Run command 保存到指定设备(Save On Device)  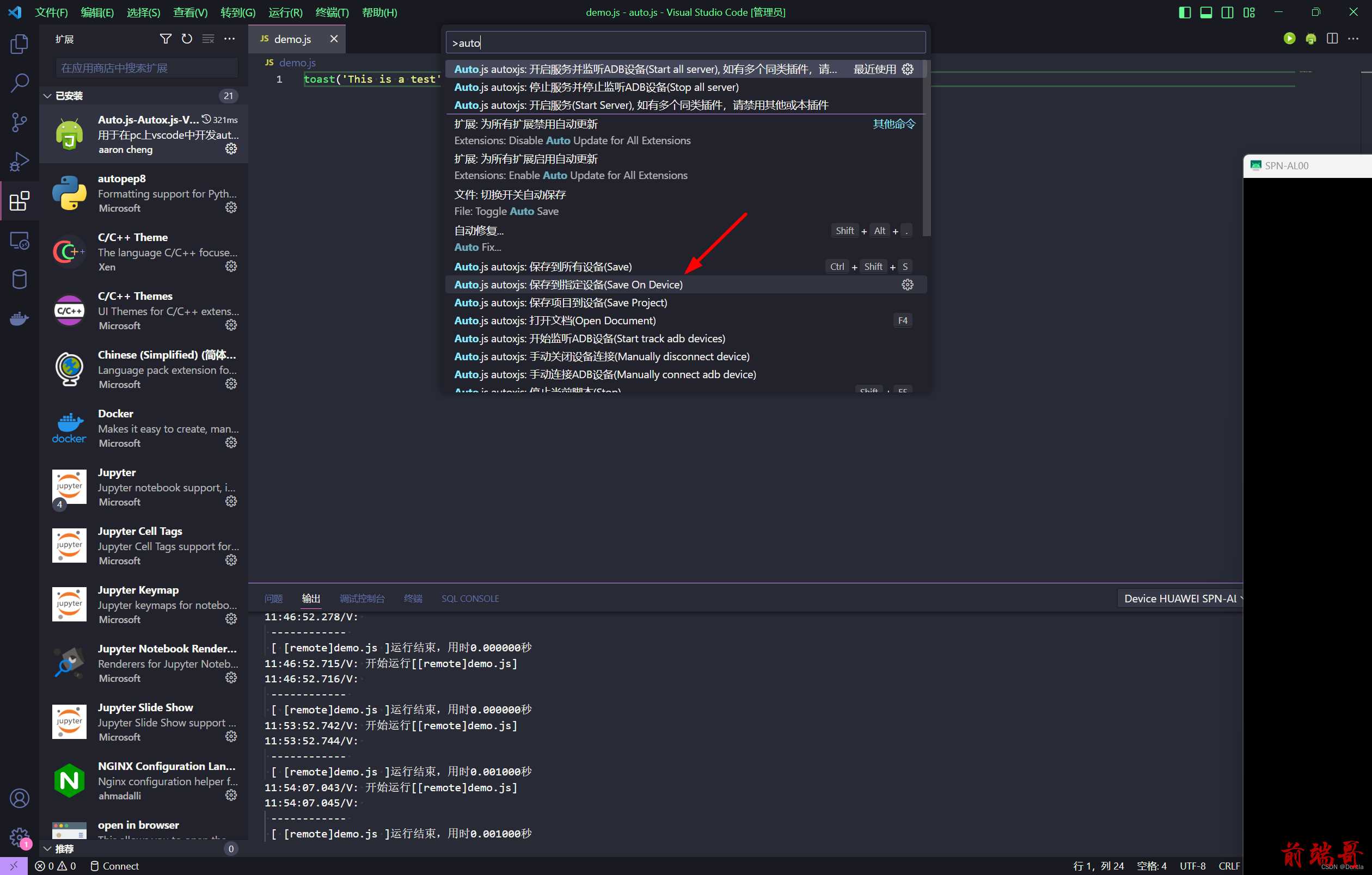coord(685,285)
